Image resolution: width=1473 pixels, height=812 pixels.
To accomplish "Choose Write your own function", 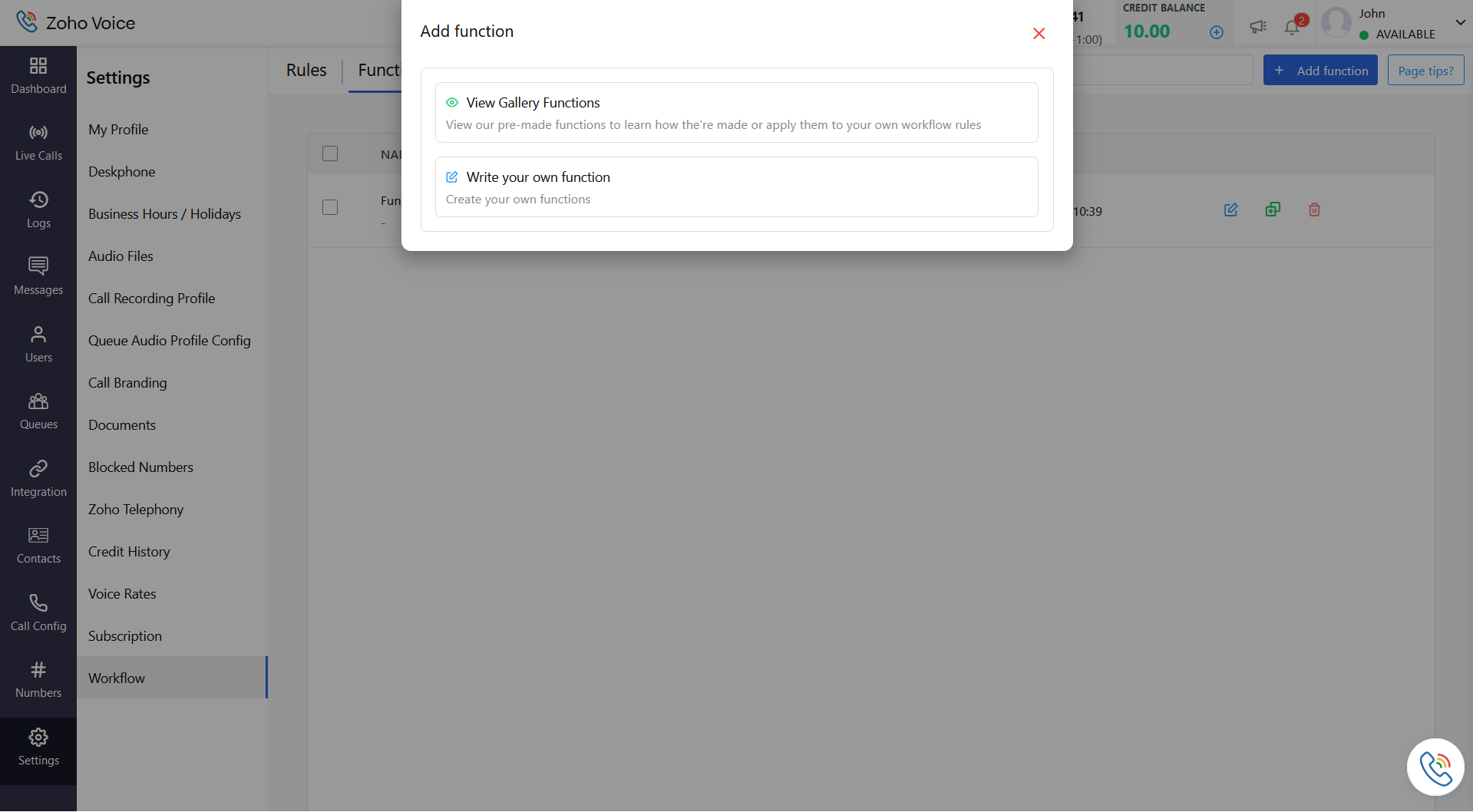I will (736, 187).
